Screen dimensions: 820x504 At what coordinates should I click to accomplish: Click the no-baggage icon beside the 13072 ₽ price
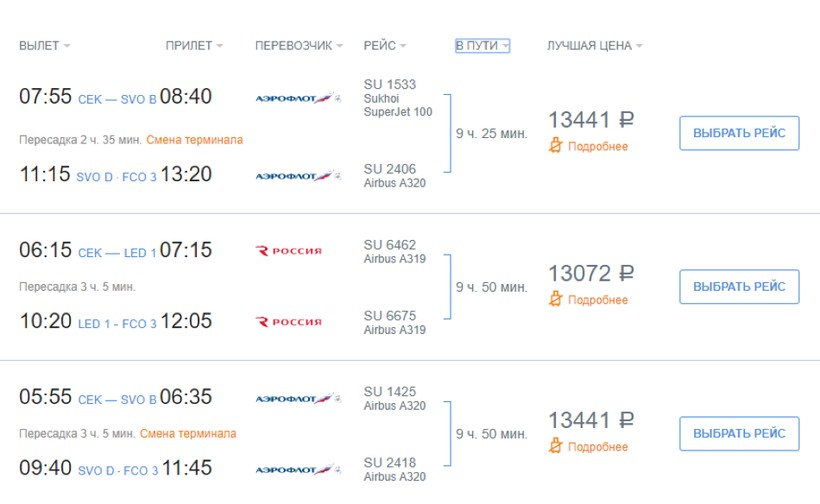pyautogui.click(x=557, y=299)
